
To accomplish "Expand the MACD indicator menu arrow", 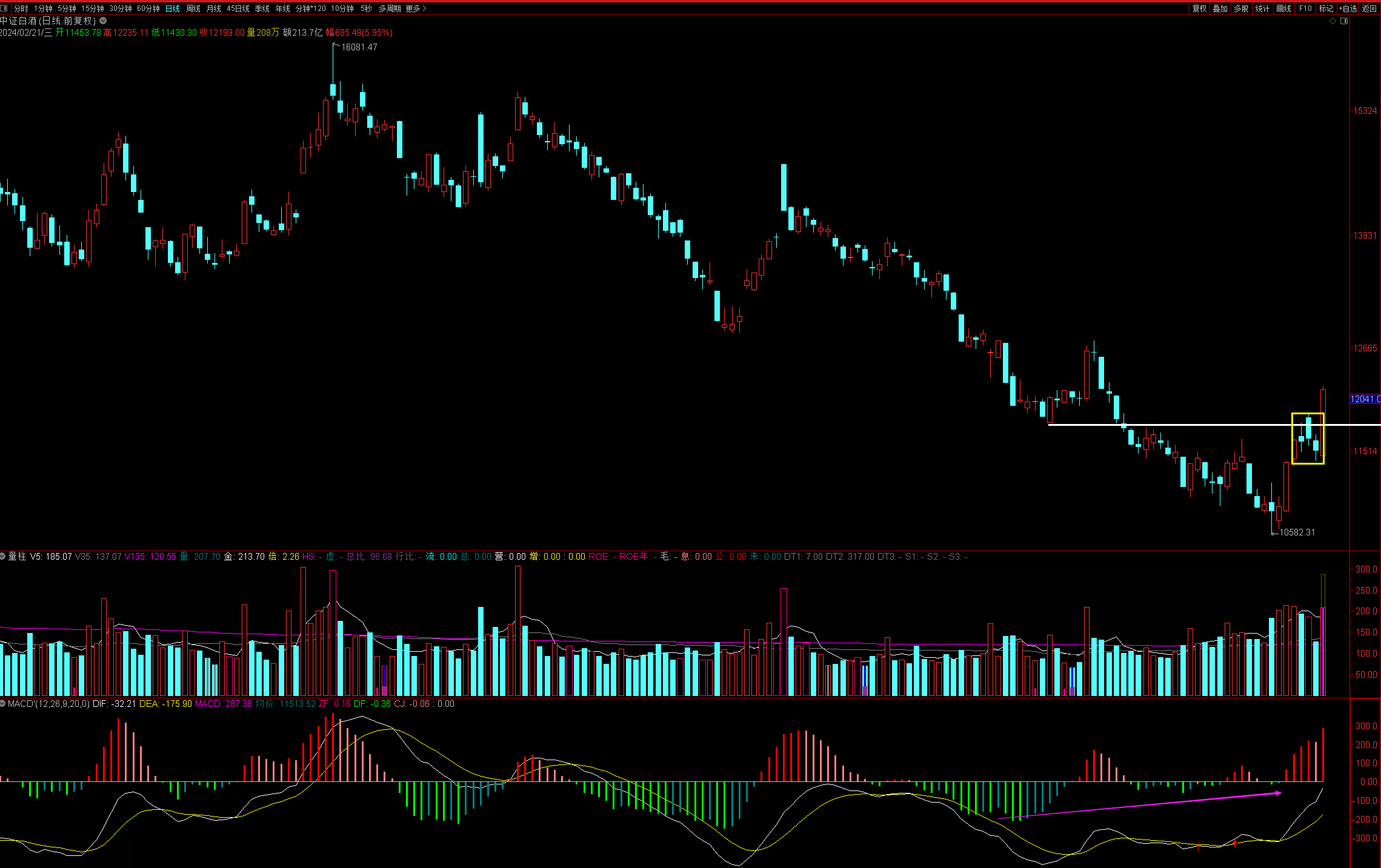I will 3,704.
